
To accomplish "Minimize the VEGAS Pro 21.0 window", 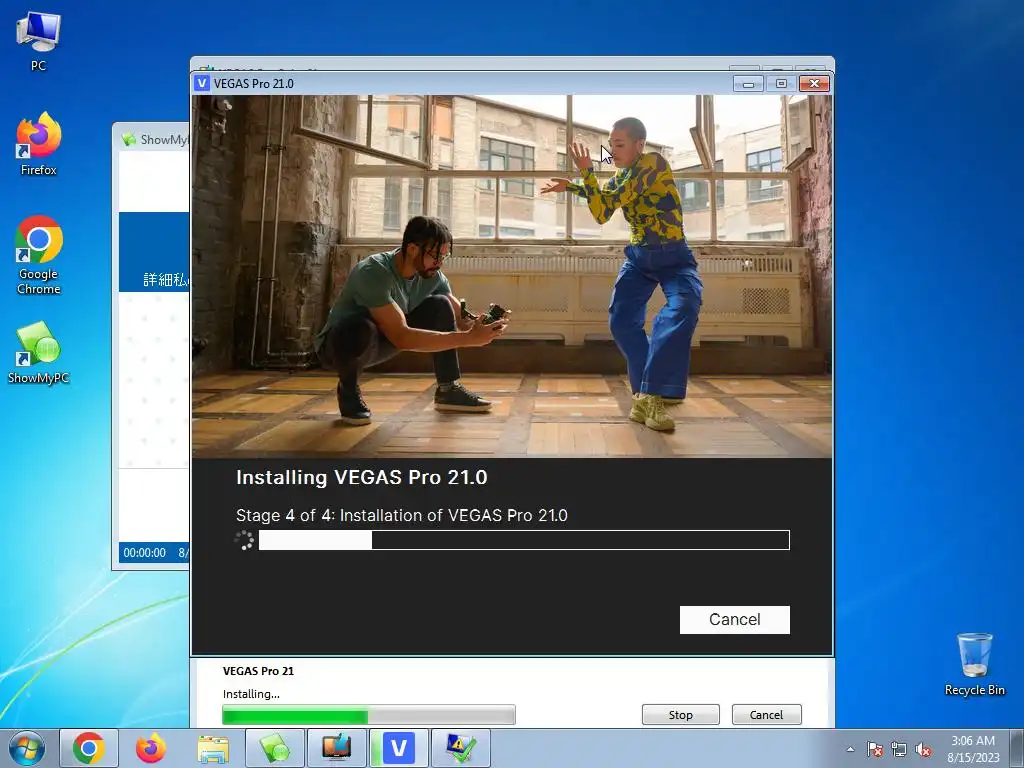I will [748, 84].
